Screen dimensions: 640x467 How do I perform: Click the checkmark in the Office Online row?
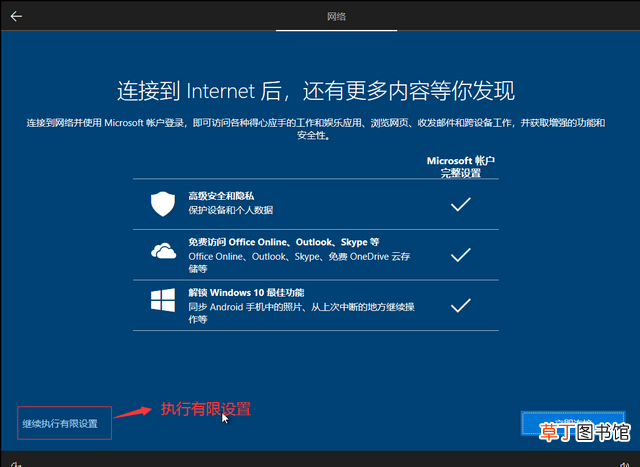click(460, 255)
